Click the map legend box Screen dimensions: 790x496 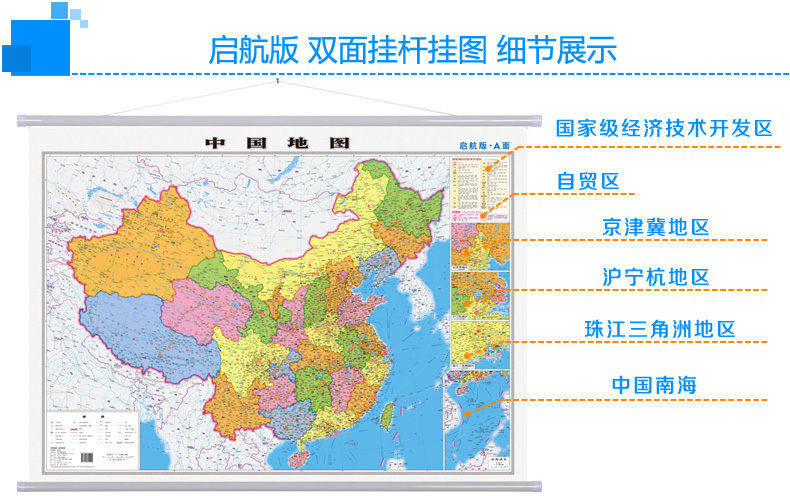pyautogui.click(x=93, y=440)
